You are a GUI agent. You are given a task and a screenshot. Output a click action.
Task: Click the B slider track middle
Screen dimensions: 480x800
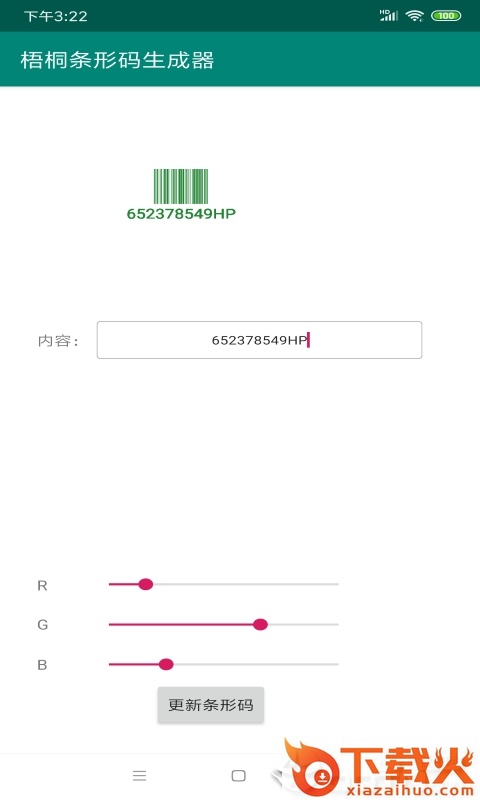coord(223,664)
